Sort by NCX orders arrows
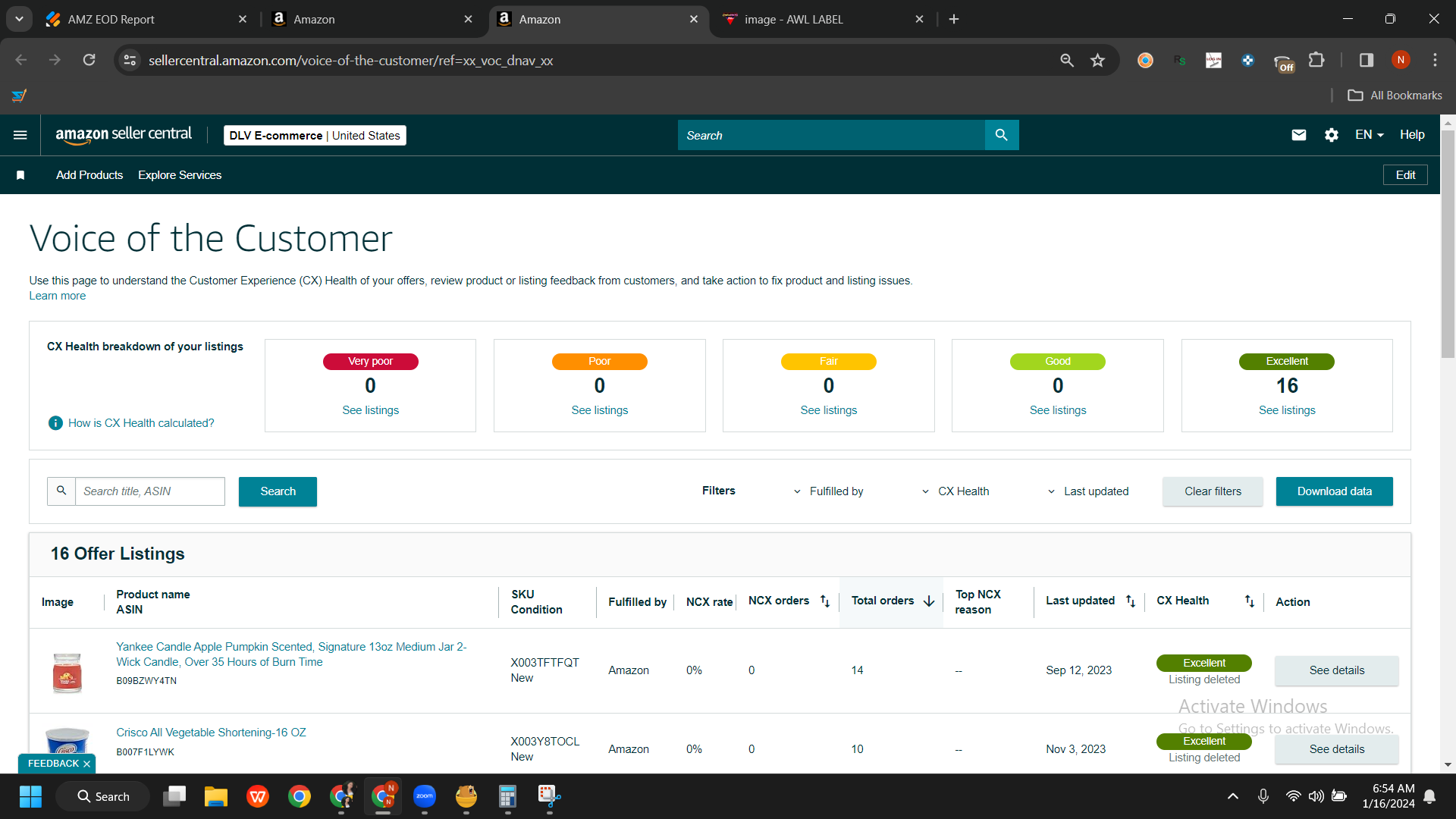 click(825, 601)
